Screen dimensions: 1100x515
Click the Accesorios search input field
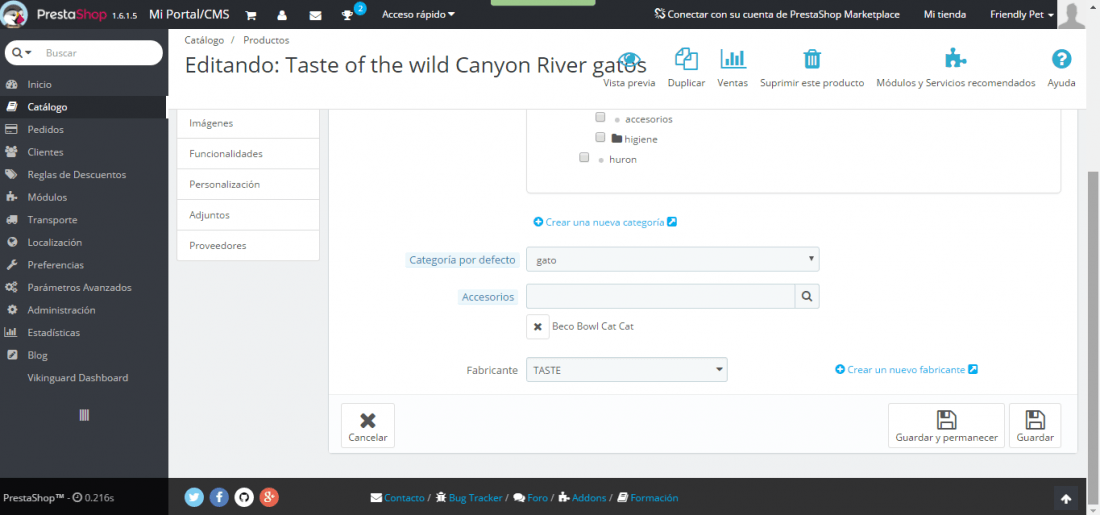point(660,296)
